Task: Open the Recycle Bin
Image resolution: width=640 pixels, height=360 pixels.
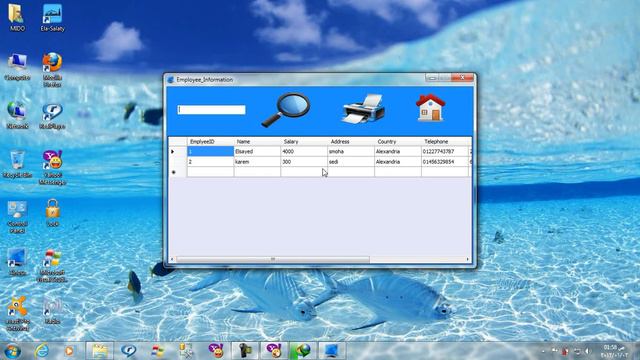Action: 17,164
